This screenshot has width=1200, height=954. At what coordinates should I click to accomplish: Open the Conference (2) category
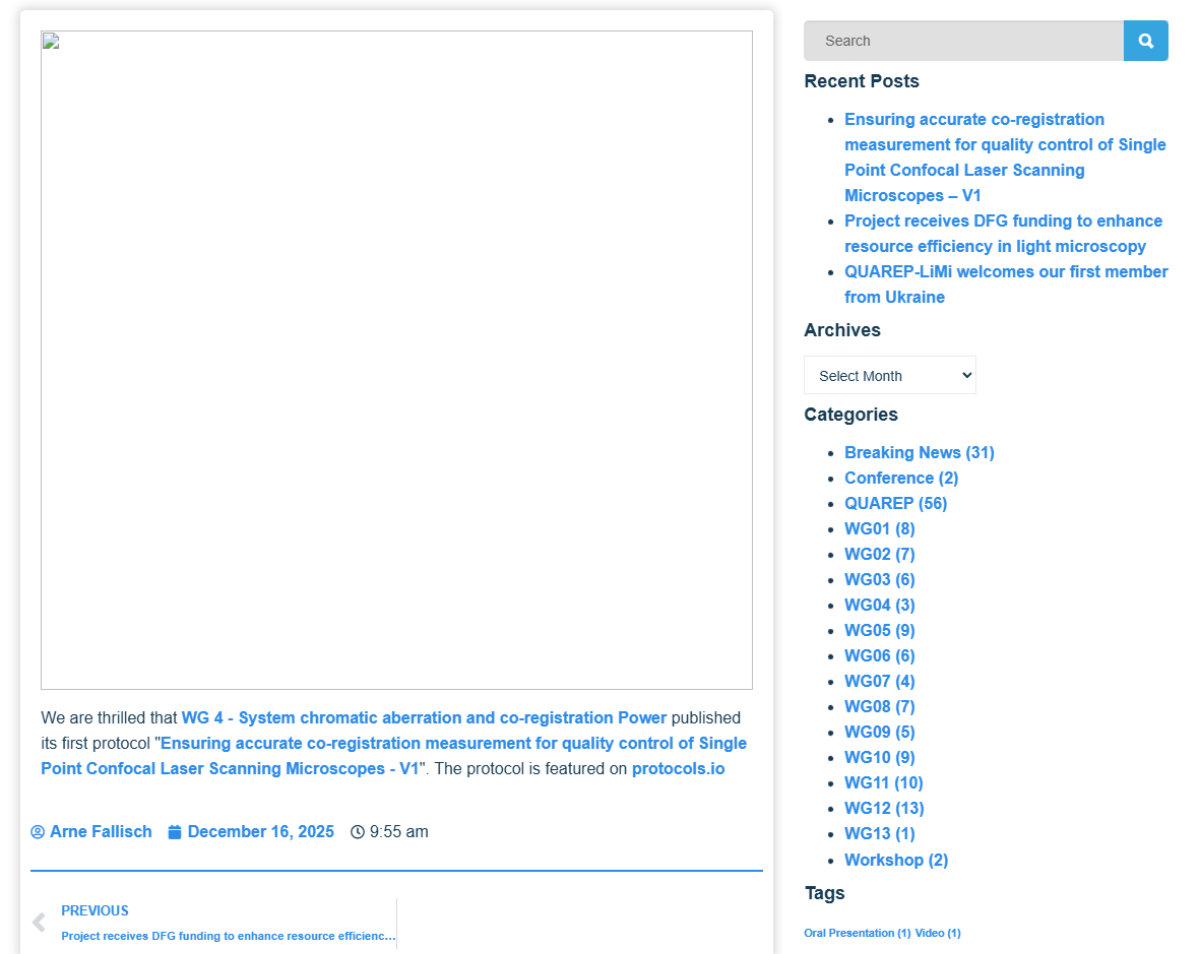[901, 478]
